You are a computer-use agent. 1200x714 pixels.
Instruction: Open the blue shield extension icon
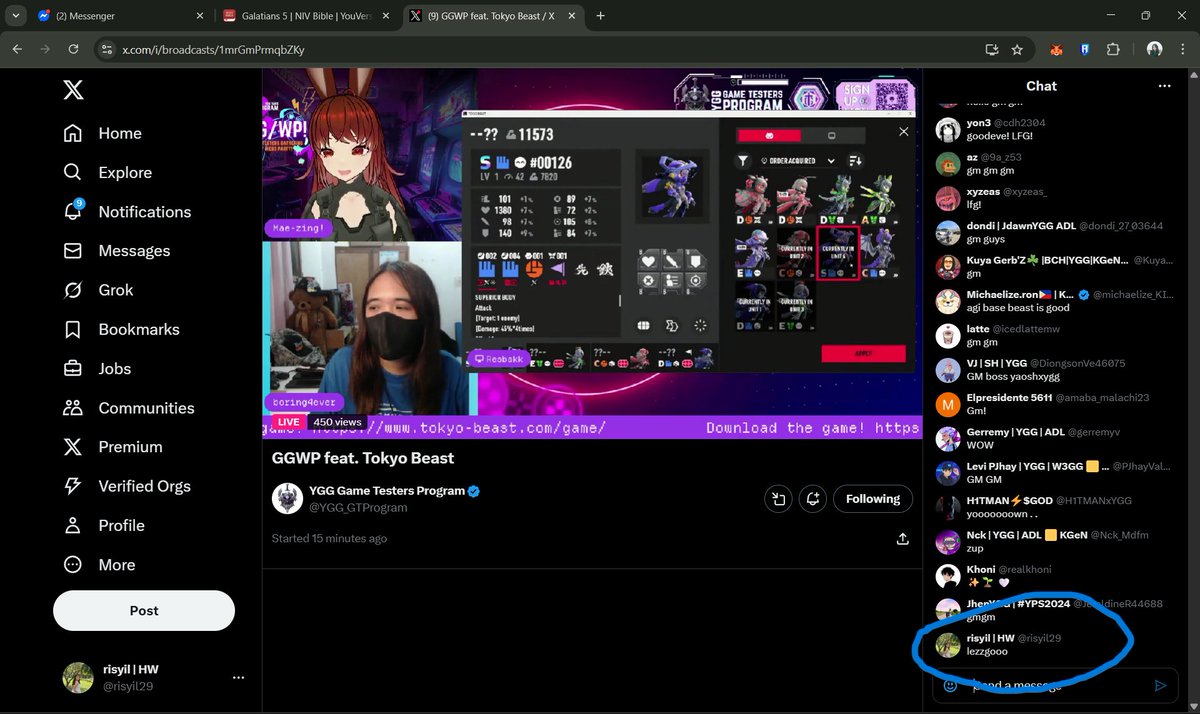tap(1084, 49)
